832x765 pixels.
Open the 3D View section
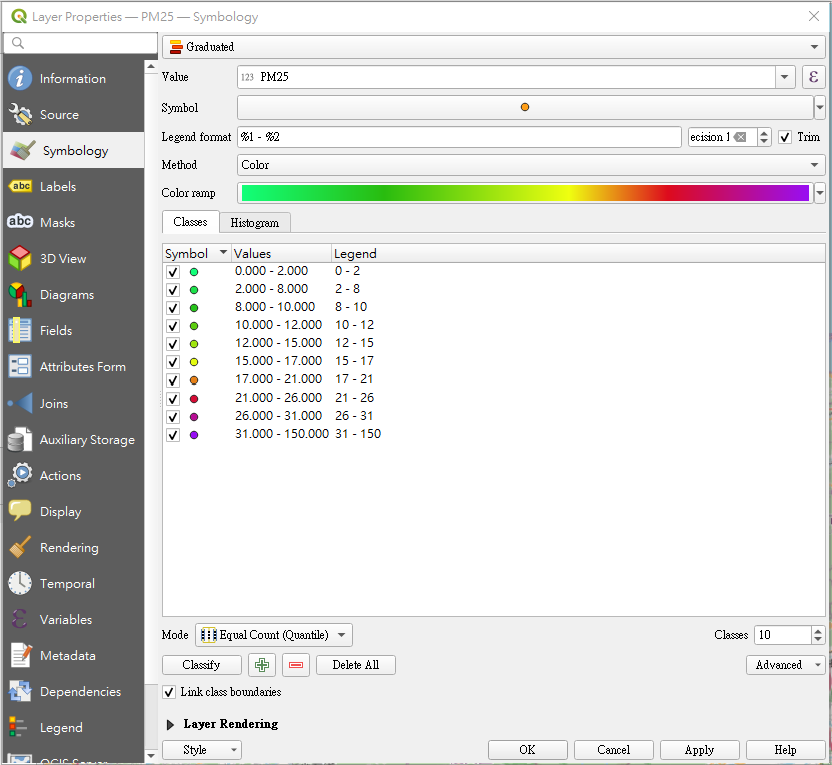pyautogui.click(x=73, y=259)
